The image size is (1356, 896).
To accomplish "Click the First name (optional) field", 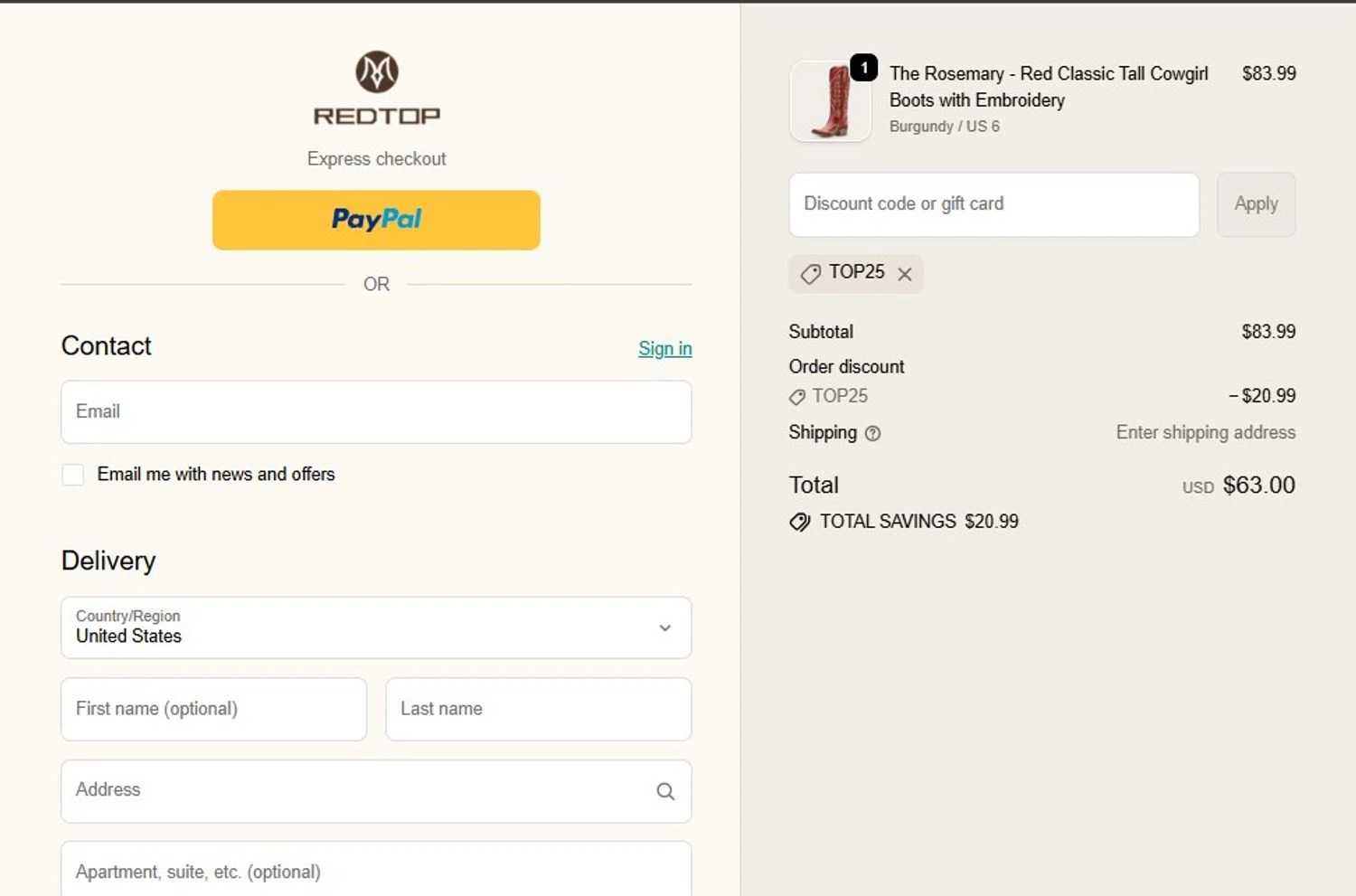I will point(213,709).
